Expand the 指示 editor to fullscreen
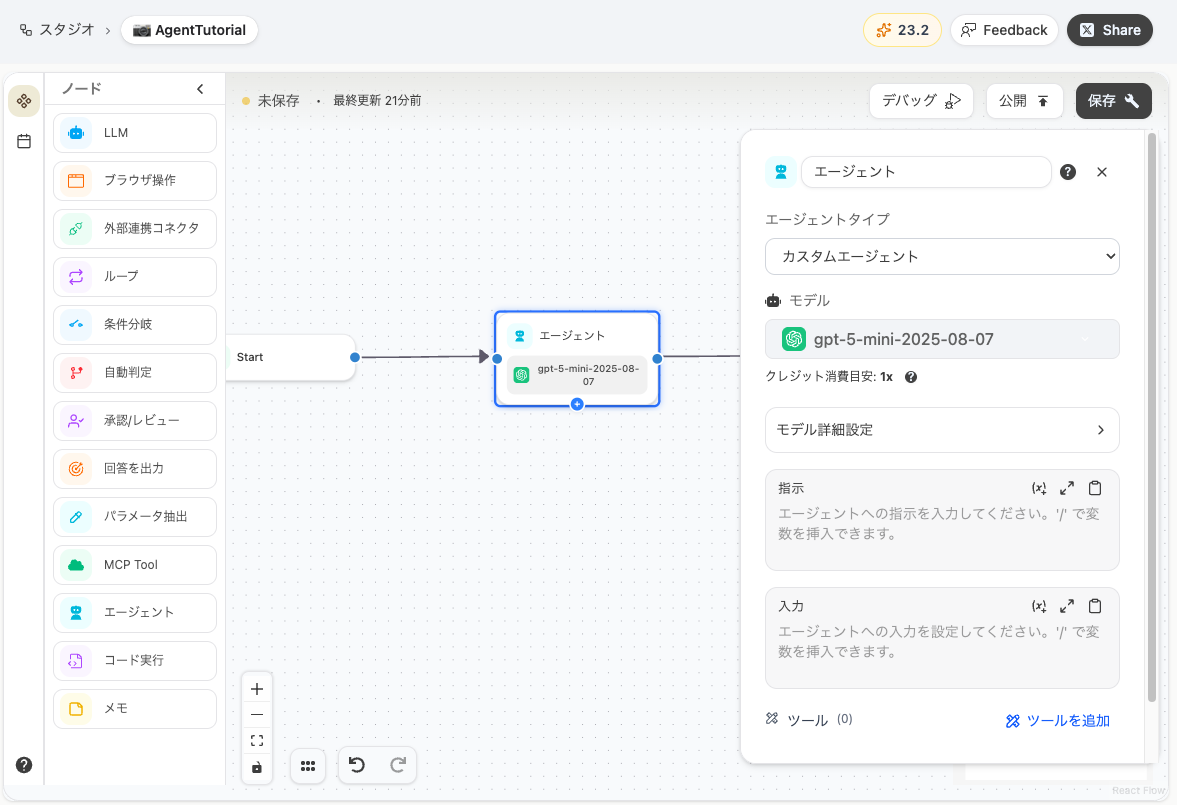 [1067, 488]
